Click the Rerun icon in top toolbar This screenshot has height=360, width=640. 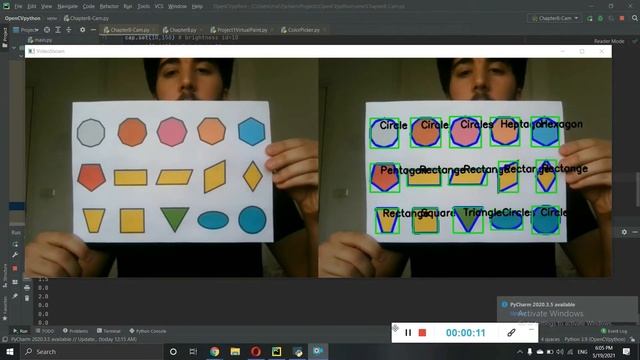(590, 18)
